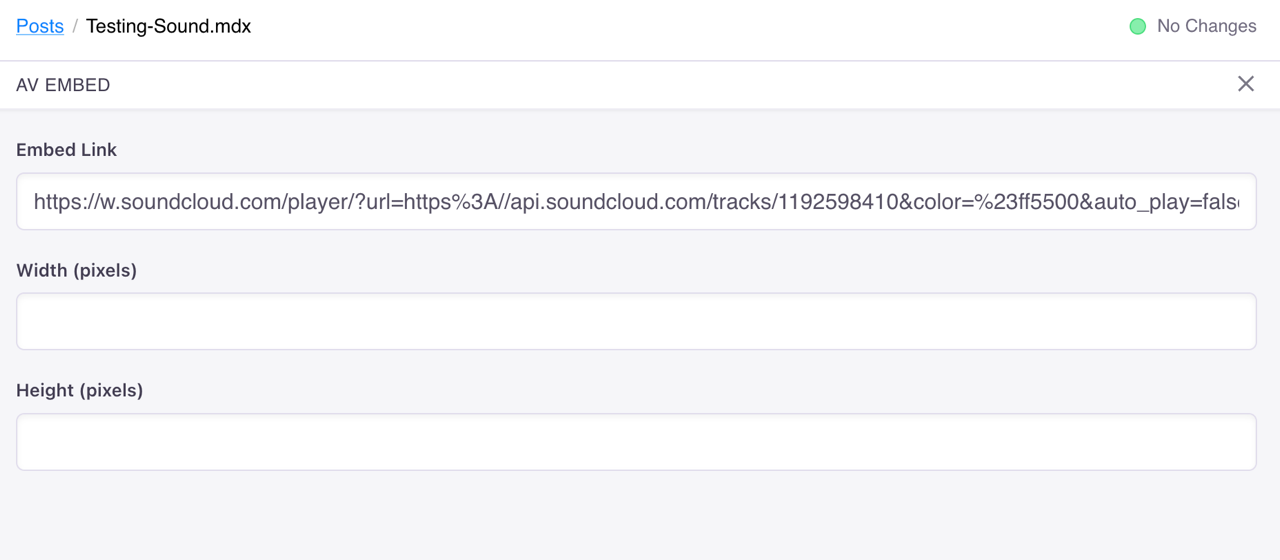This screenshot has width=1280, height=560.
Task: Click empty panel area below Height field
Action: pyautogui.click(x=636, y=516)
